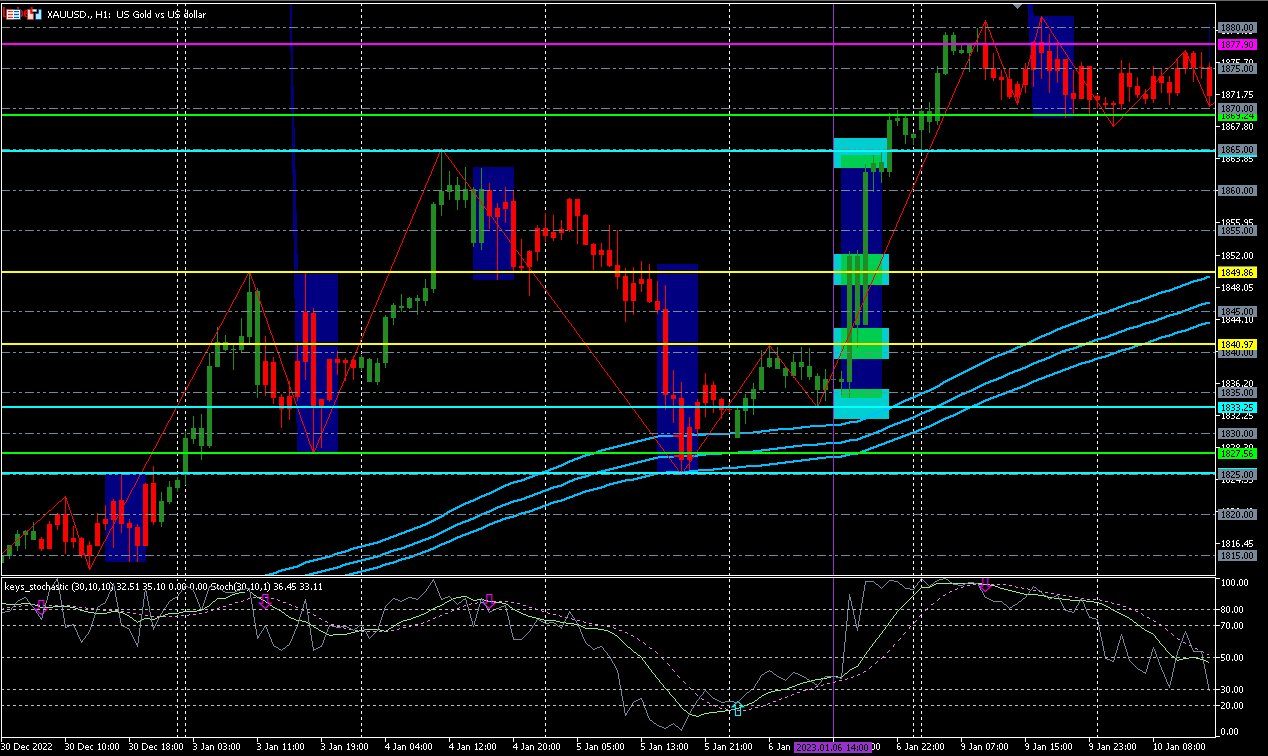Screen dimensions: 1268x756
Task: Click the 20.00 stochastic scale value
Action: (x=1233, y=705)
